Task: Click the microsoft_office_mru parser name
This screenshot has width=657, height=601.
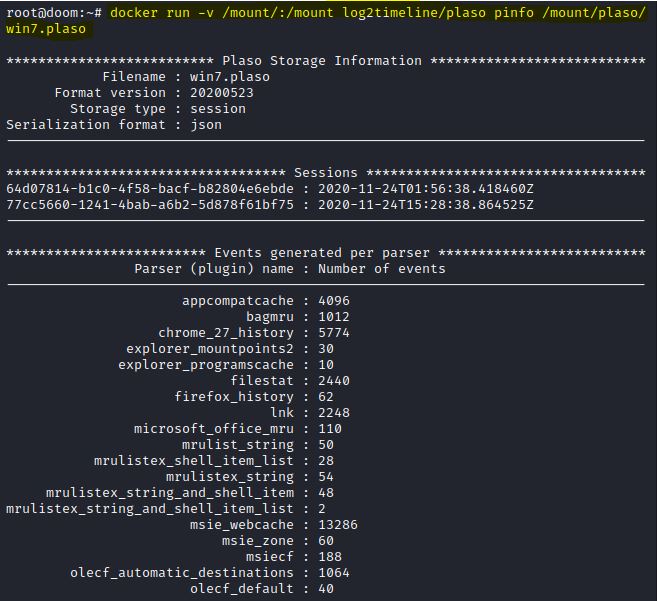Action: coord(214,429)
